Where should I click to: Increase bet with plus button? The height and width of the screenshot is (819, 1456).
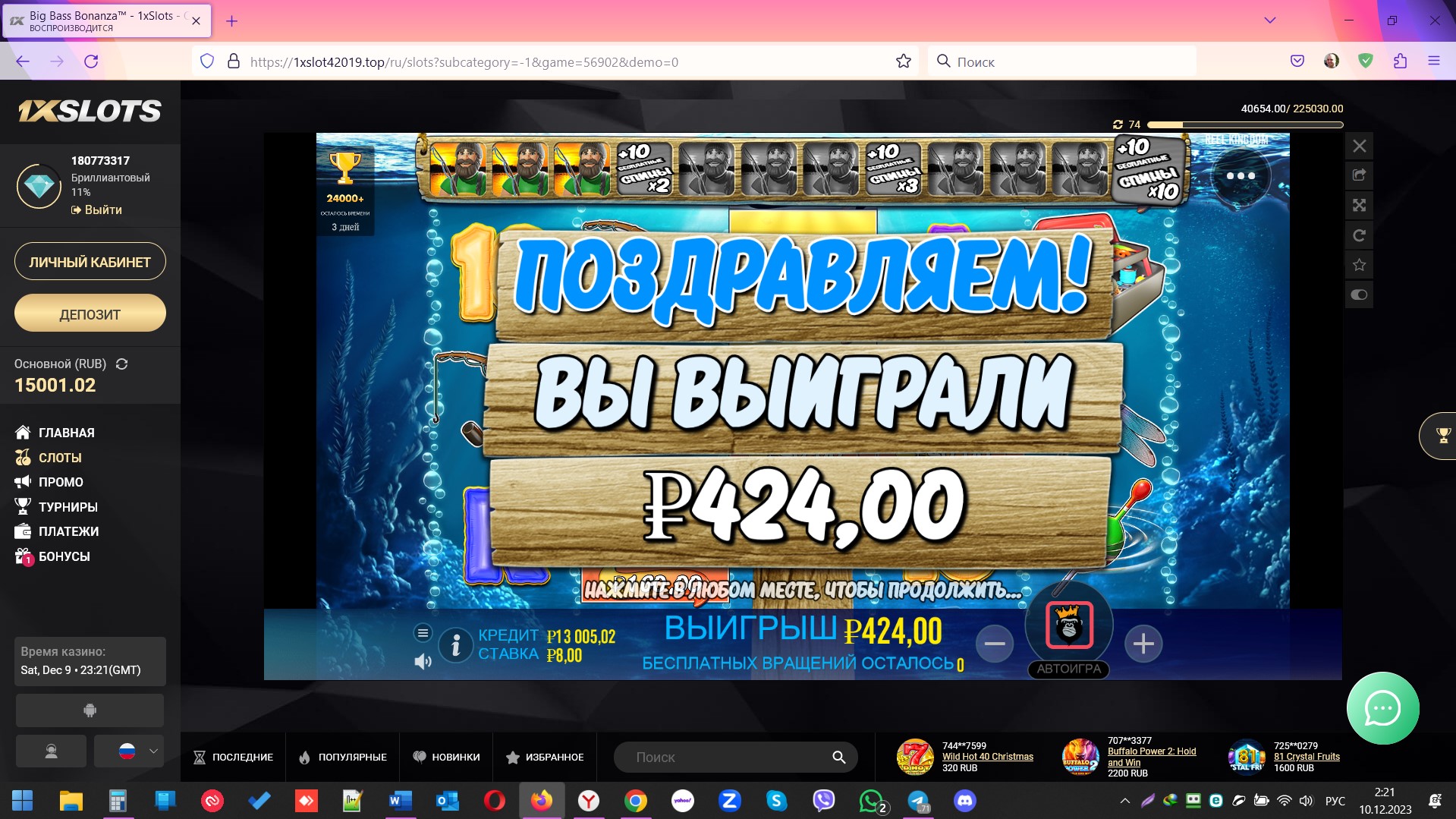click(x=1143, y=644)
